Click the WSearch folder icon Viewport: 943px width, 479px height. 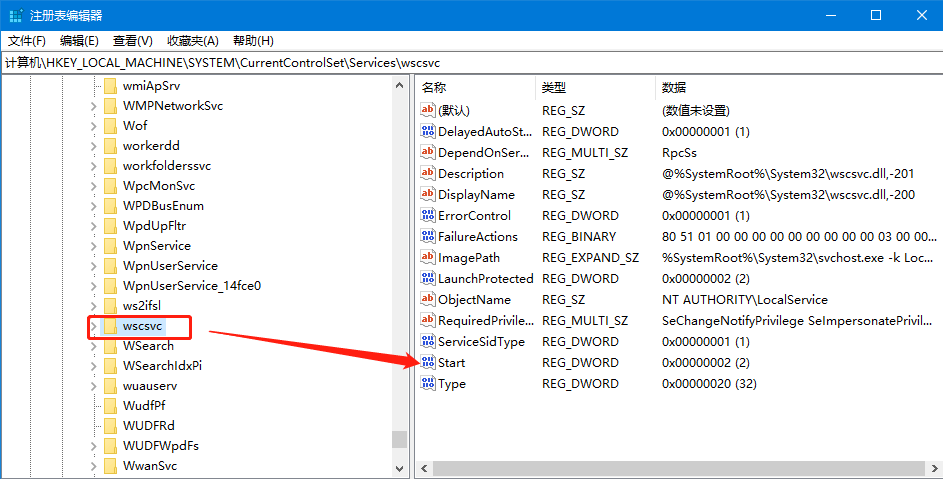110,346
